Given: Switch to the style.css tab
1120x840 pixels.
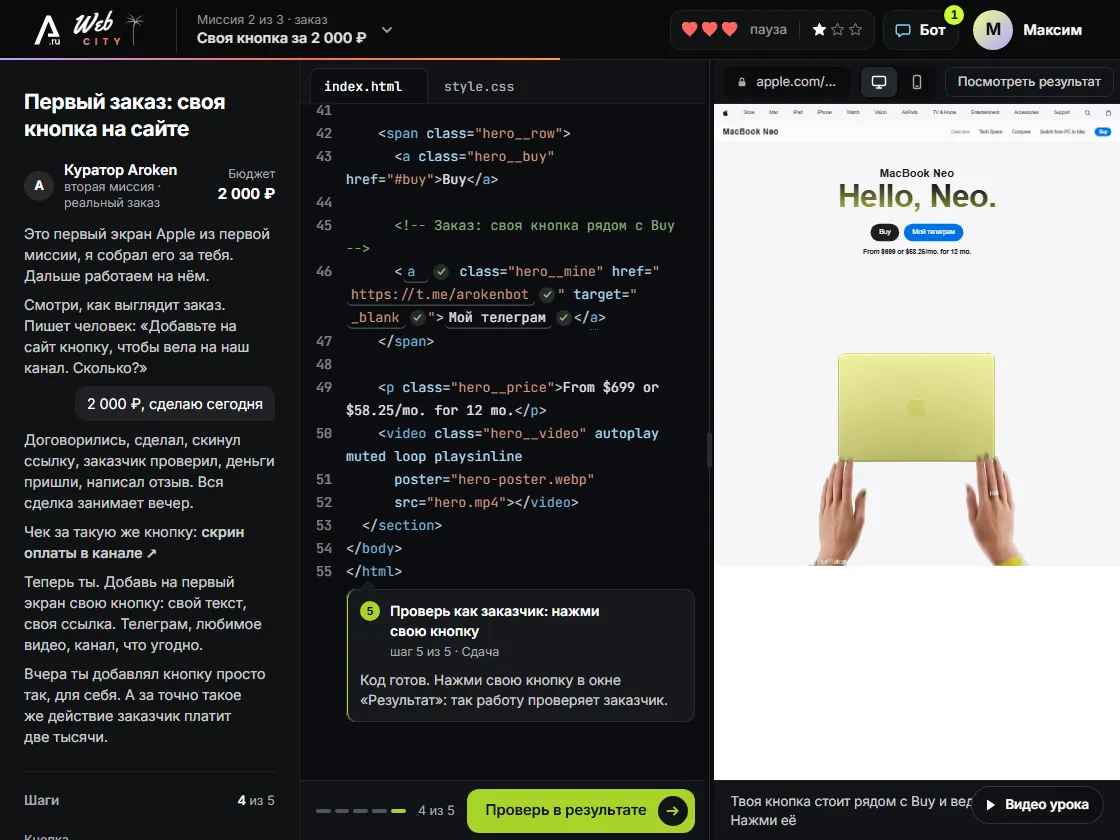Looking at the screenshot, I should (479, 86).
